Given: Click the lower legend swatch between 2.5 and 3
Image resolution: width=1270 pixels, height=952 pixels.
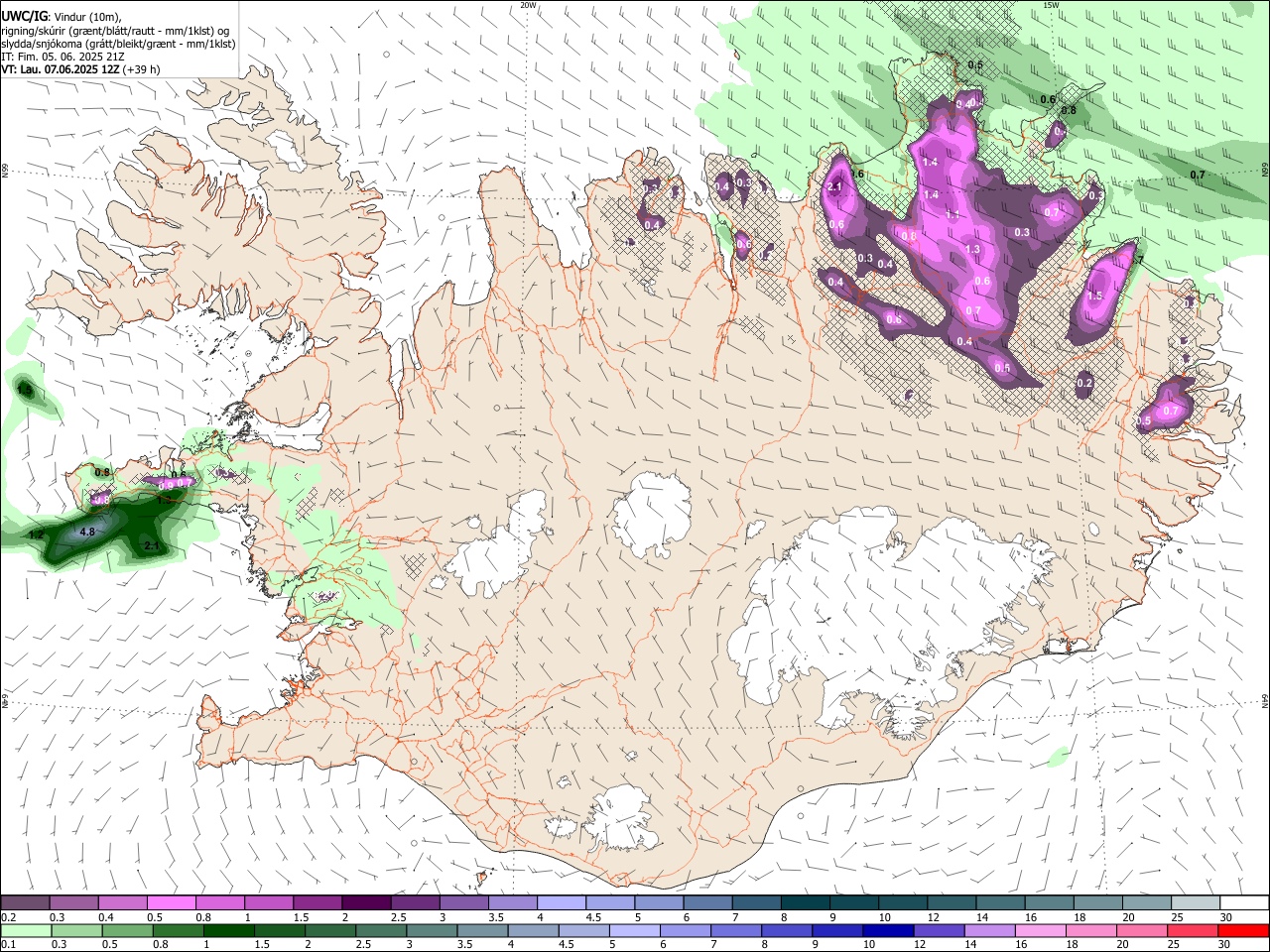Looking at the screenshot, I should 381,930.
